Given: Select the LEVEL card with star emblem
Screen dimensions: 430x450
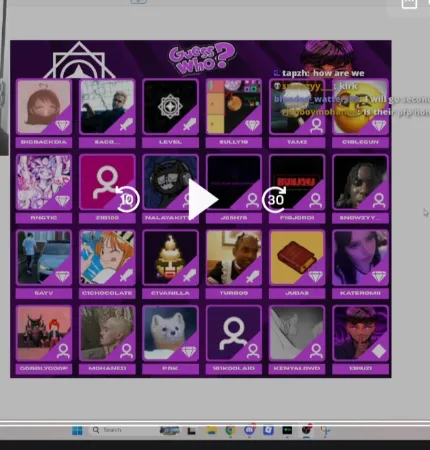Looking at the screenshot, I should pos(170,113).
